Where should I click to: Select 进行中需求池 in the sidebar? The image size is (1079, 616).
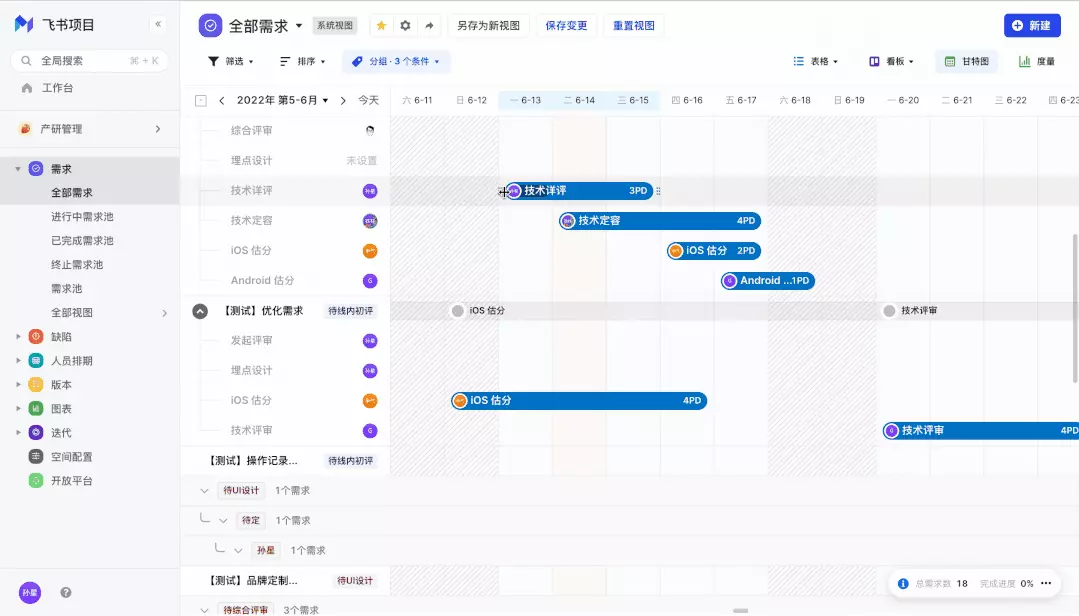[x=82, y=217]
